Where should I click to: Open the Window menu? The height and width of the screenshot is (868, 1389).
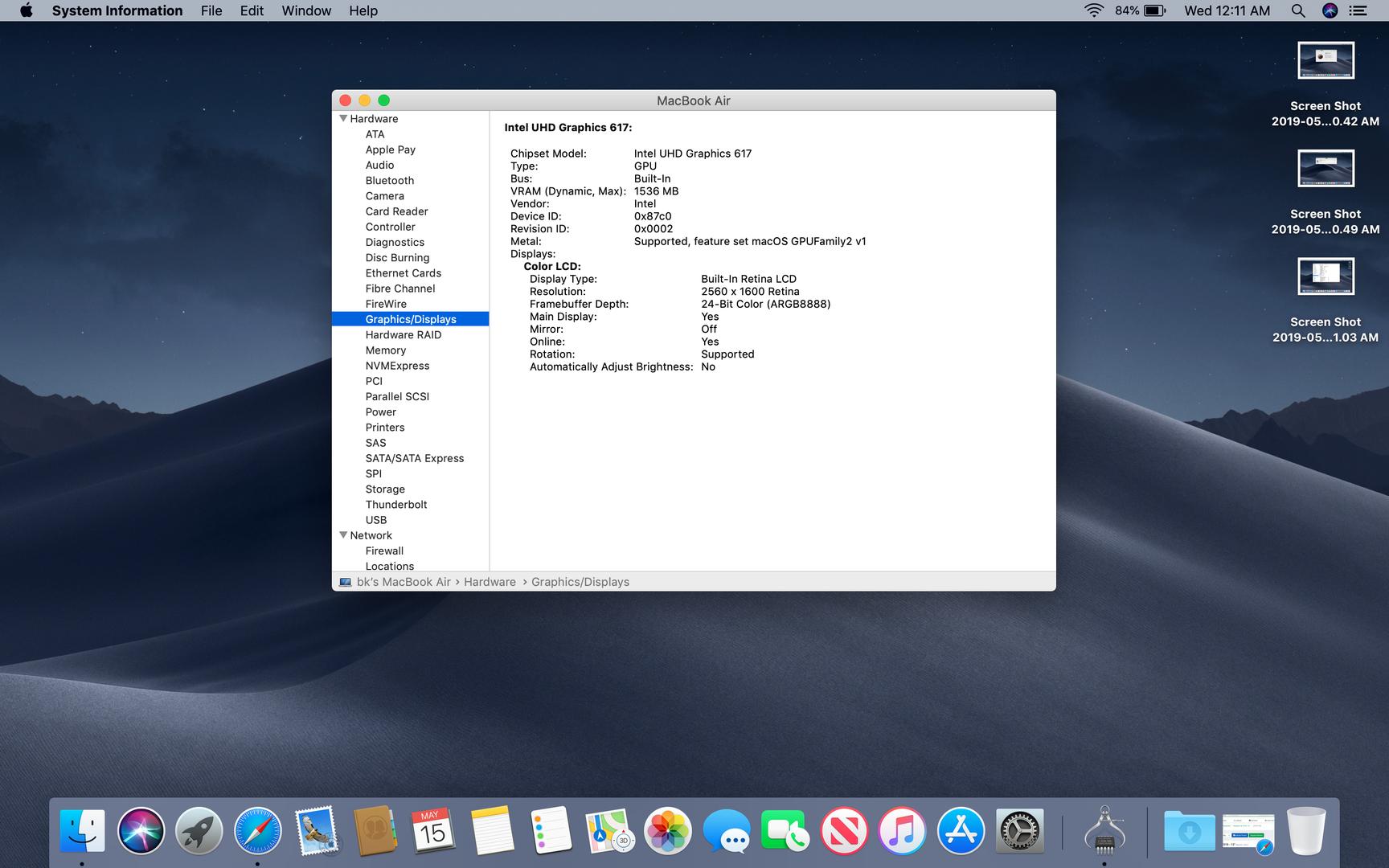tap(306, 10)
